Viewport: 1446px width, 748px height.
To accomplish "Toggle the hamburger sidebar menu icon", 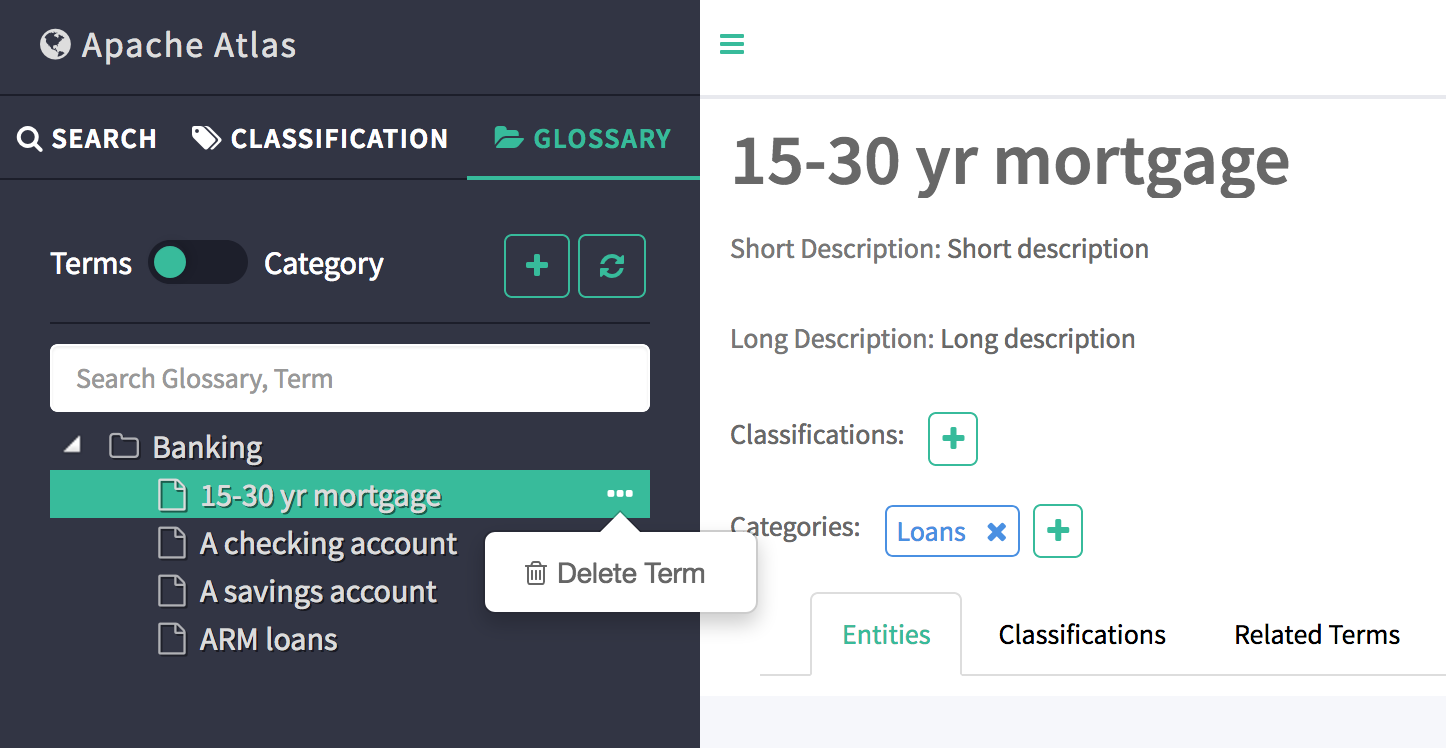I will click(x=732, y=44).
